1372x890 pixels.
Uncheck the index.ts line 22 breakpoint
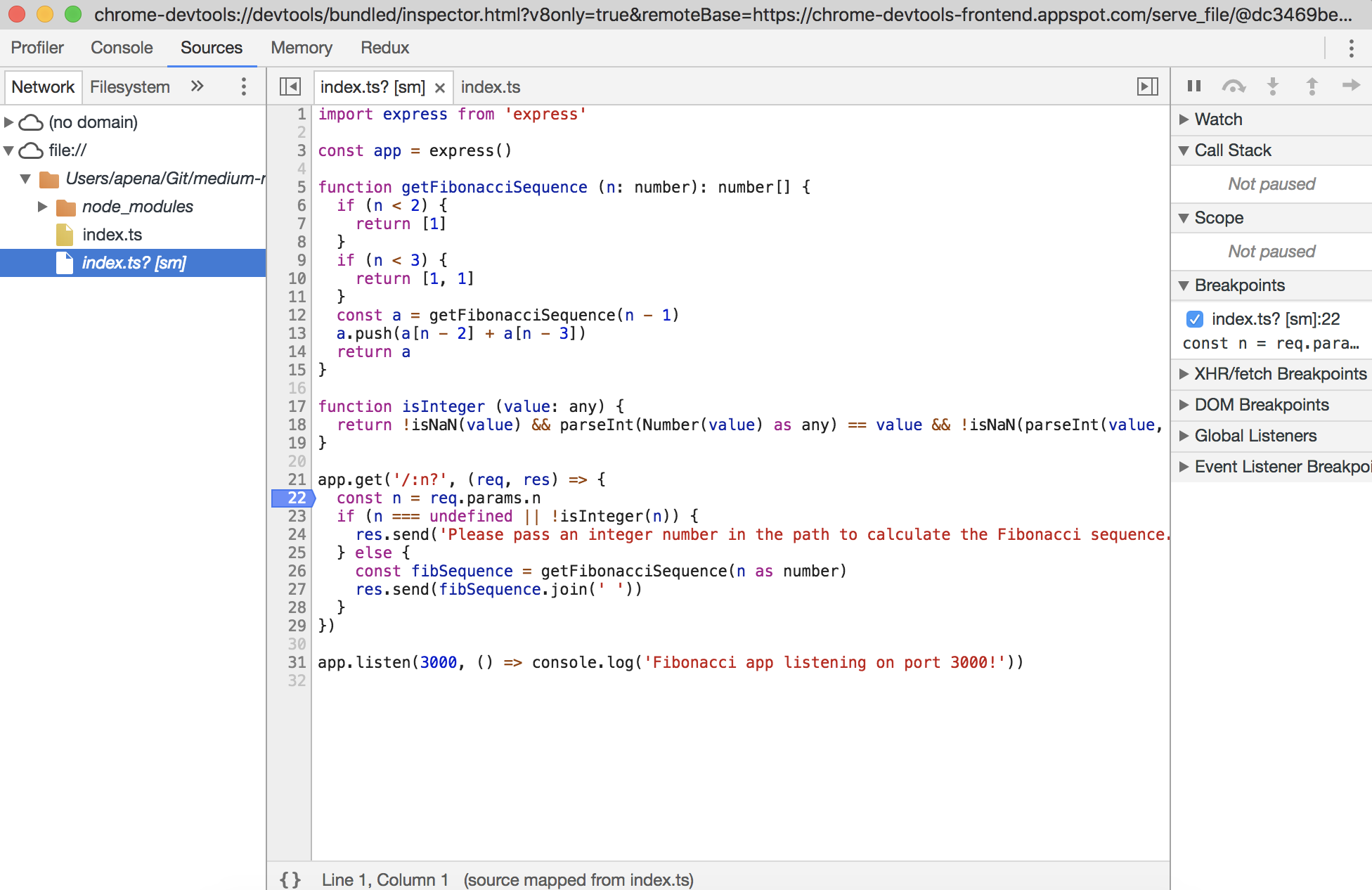(1194, 319)
